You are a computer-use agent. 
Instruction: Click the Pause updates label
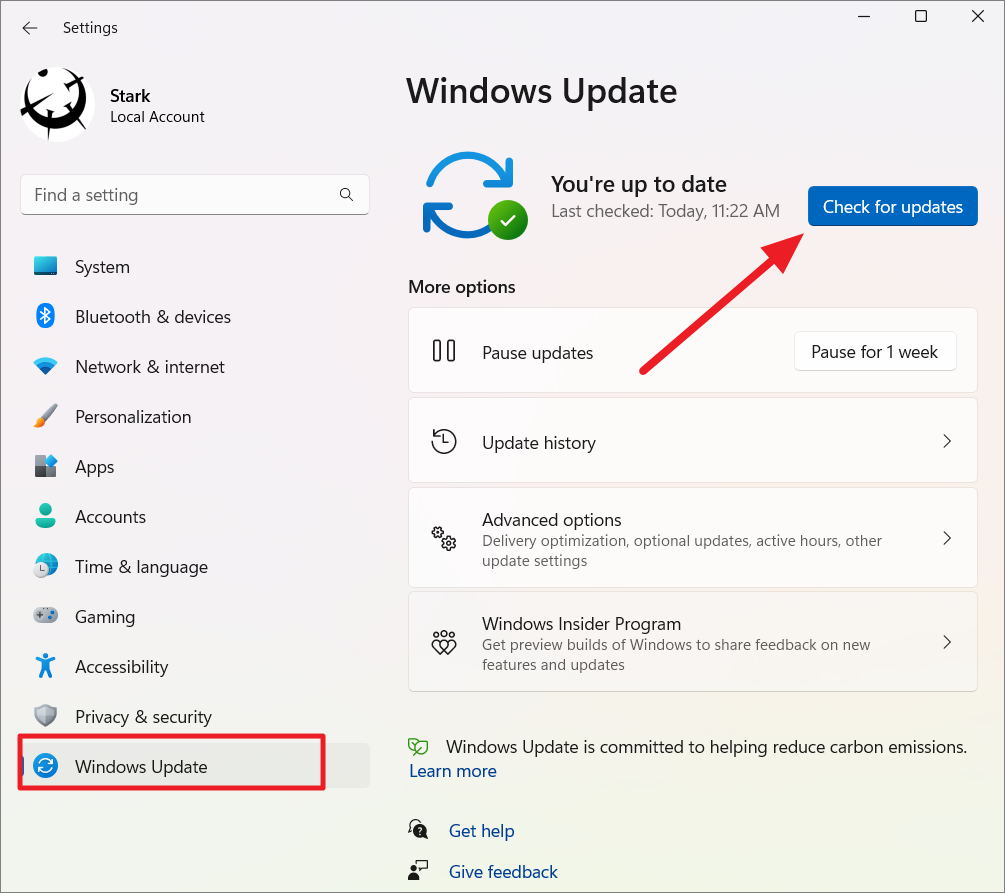pos(537,353)
